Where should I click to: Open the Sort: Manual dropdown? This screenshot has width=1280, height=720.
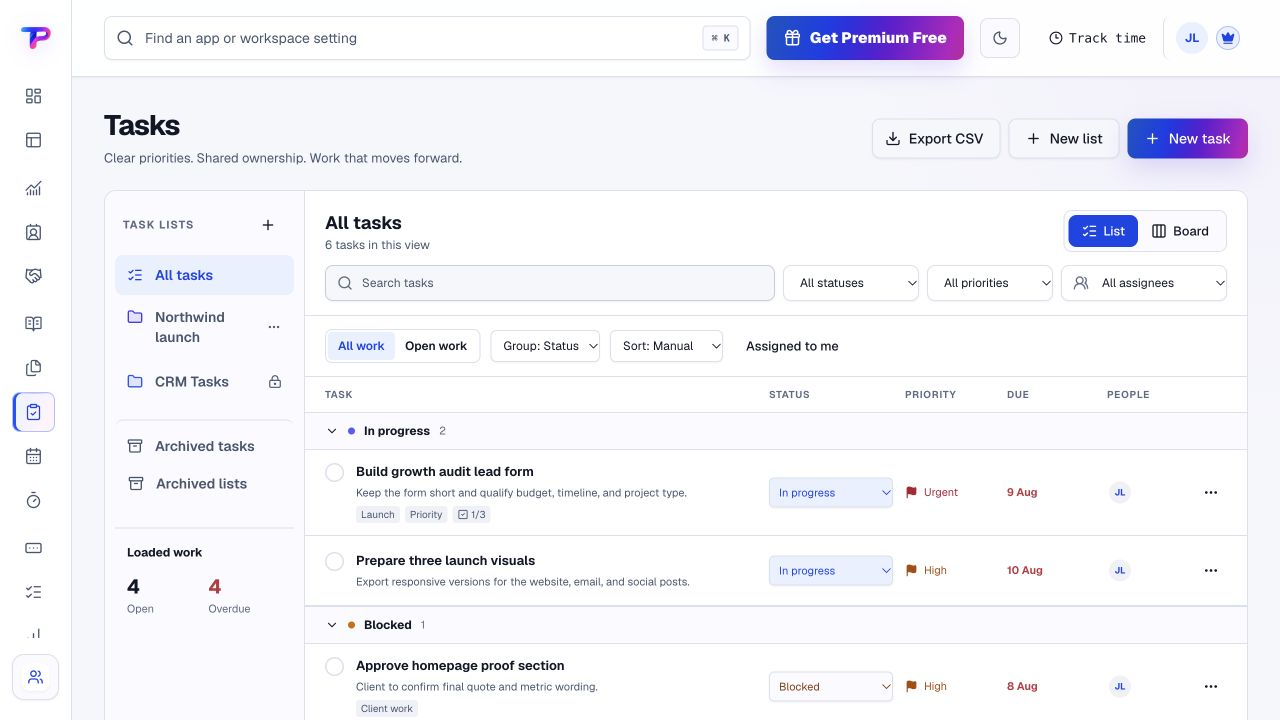coord(666,346)
